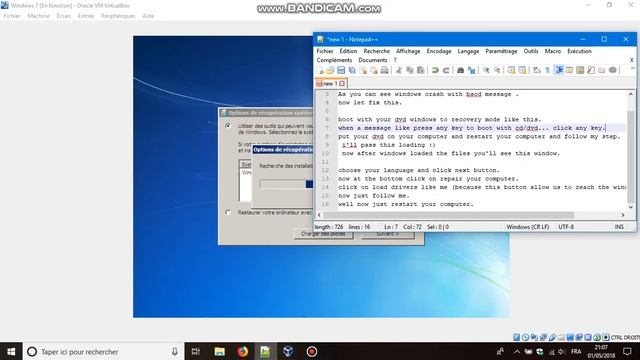
Task: Click the record macro round icon
Action: pyautogui.click(x=613, y=70)
